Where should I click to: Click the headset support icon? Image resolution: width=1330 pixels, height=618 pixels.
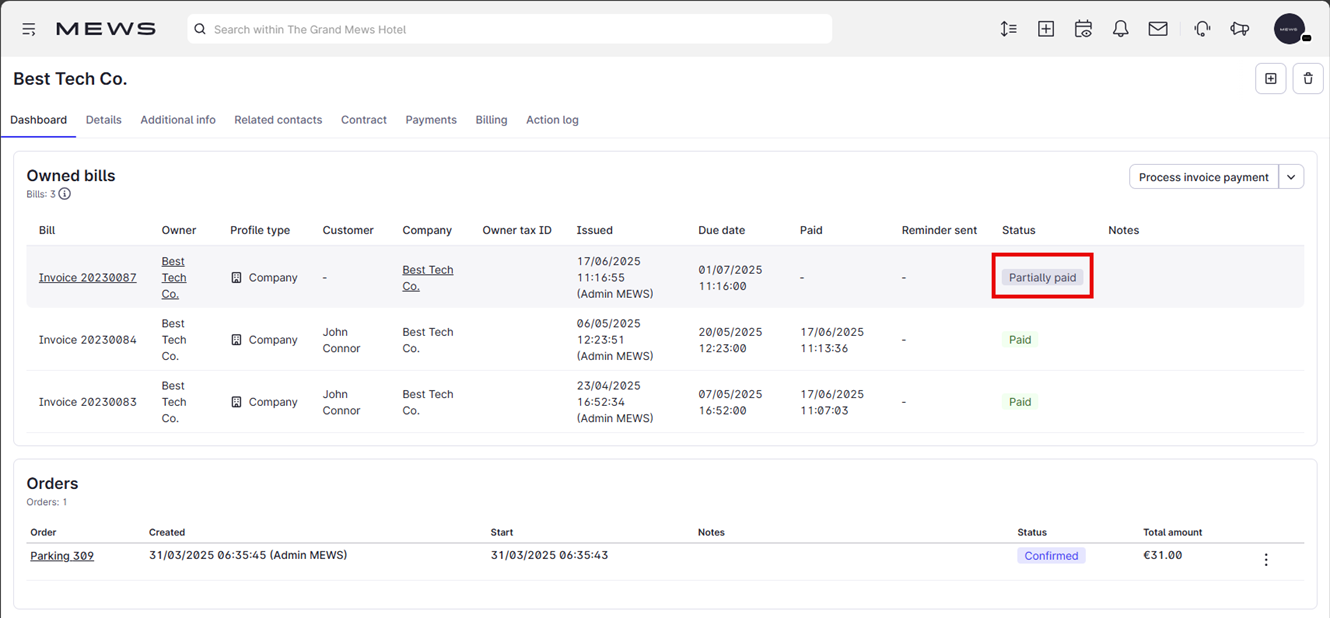(1203, 29)
